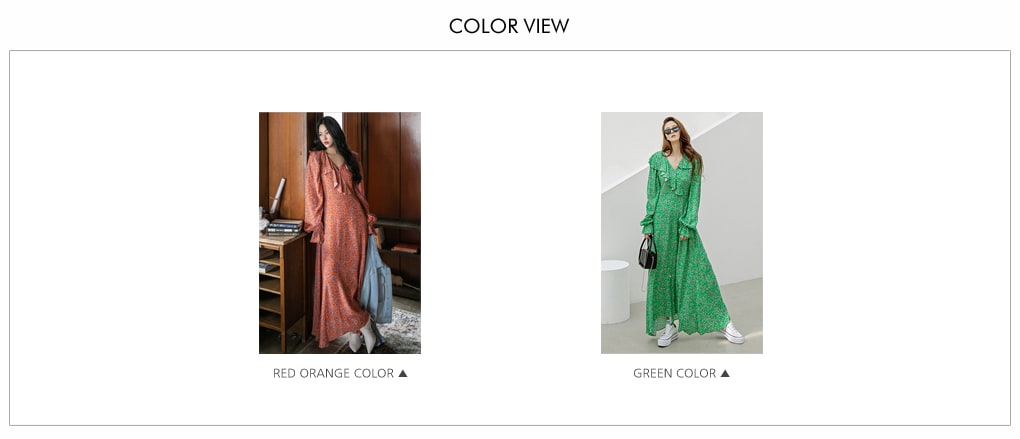Click the white round stool in green photo
This screenshot has width=1020, height=439.
(614, 291)
